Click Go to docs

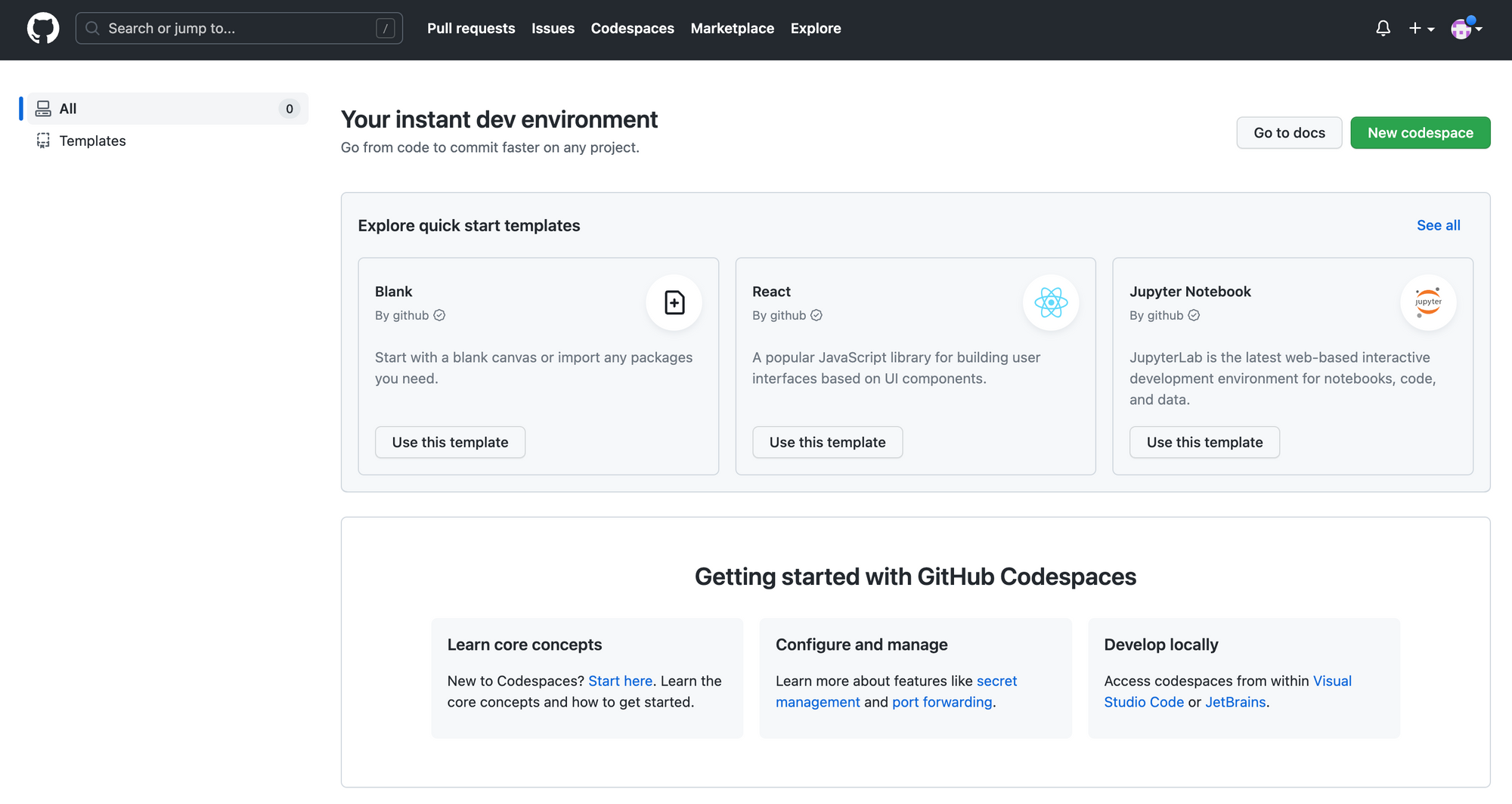point(1289,132)
